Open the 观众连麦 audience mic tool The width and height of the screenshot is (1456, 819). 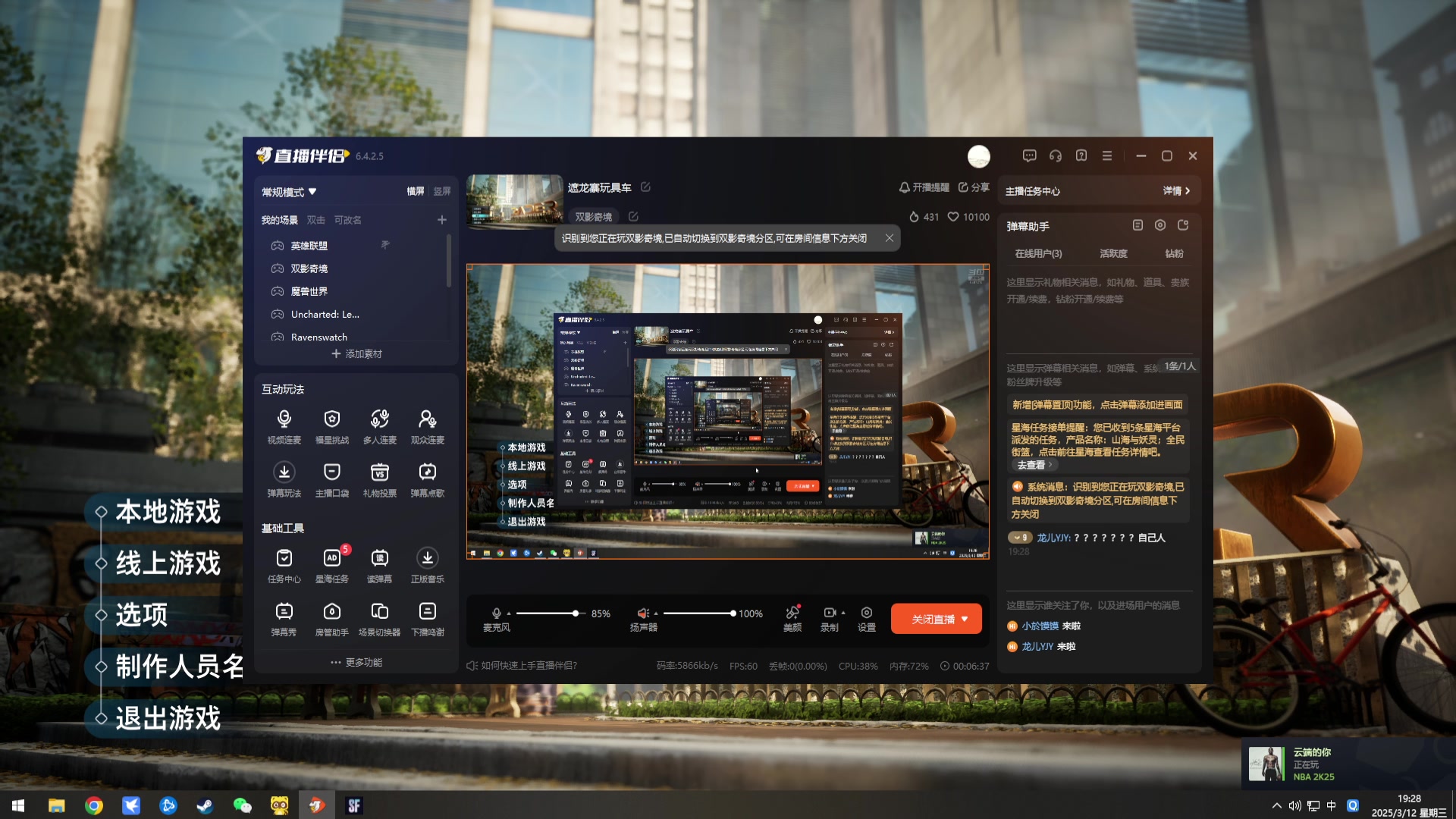tap(427, 426)
